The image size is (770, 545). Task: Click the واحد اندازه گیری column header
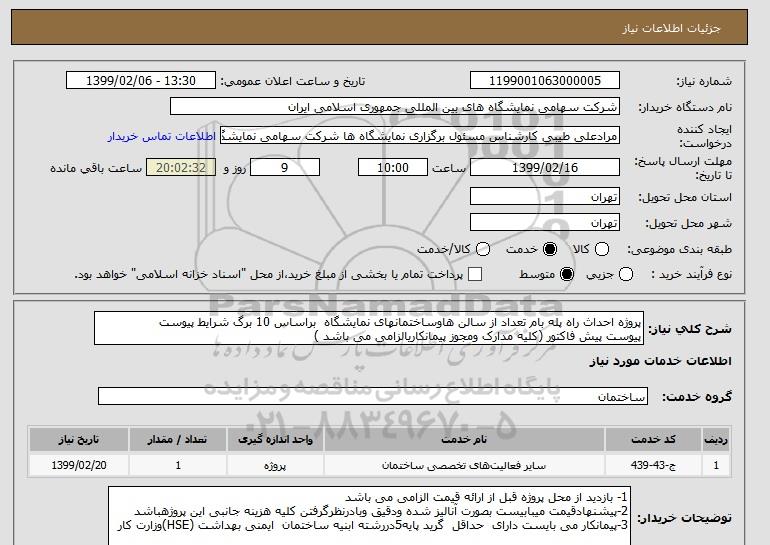pyautogui.click(x=275, y=439)
